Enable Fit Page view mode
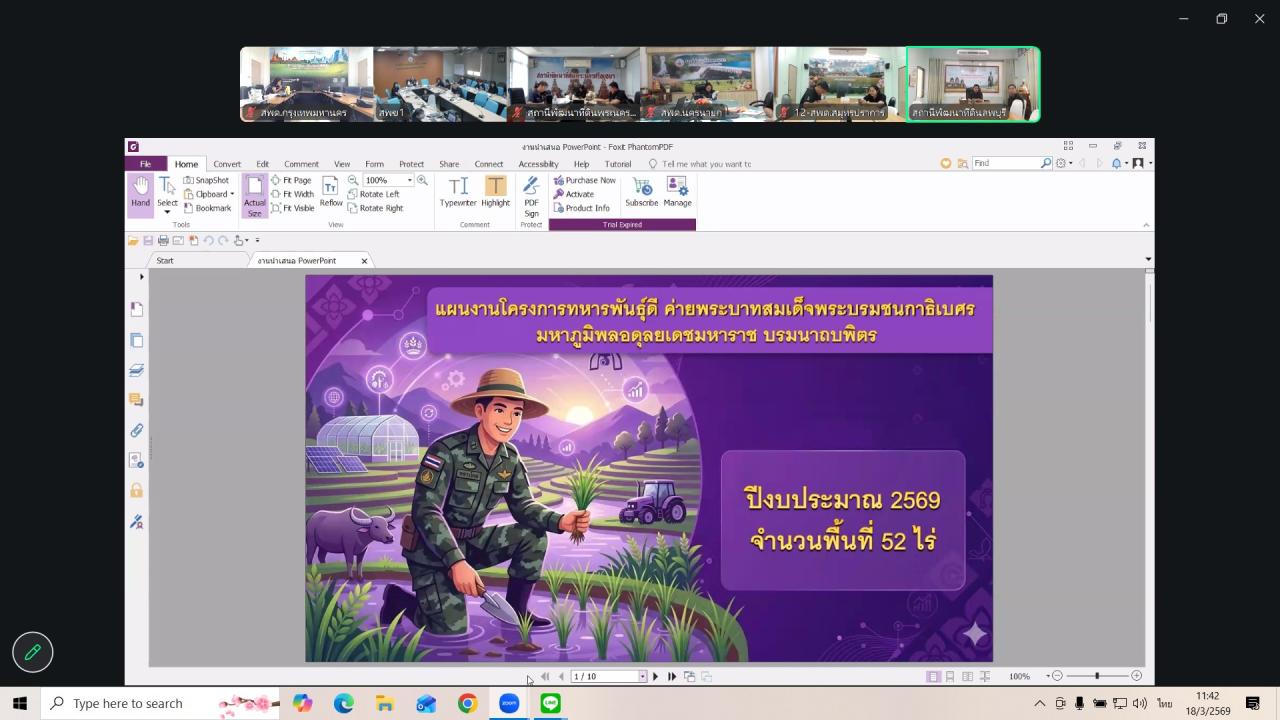 (293, 180)
